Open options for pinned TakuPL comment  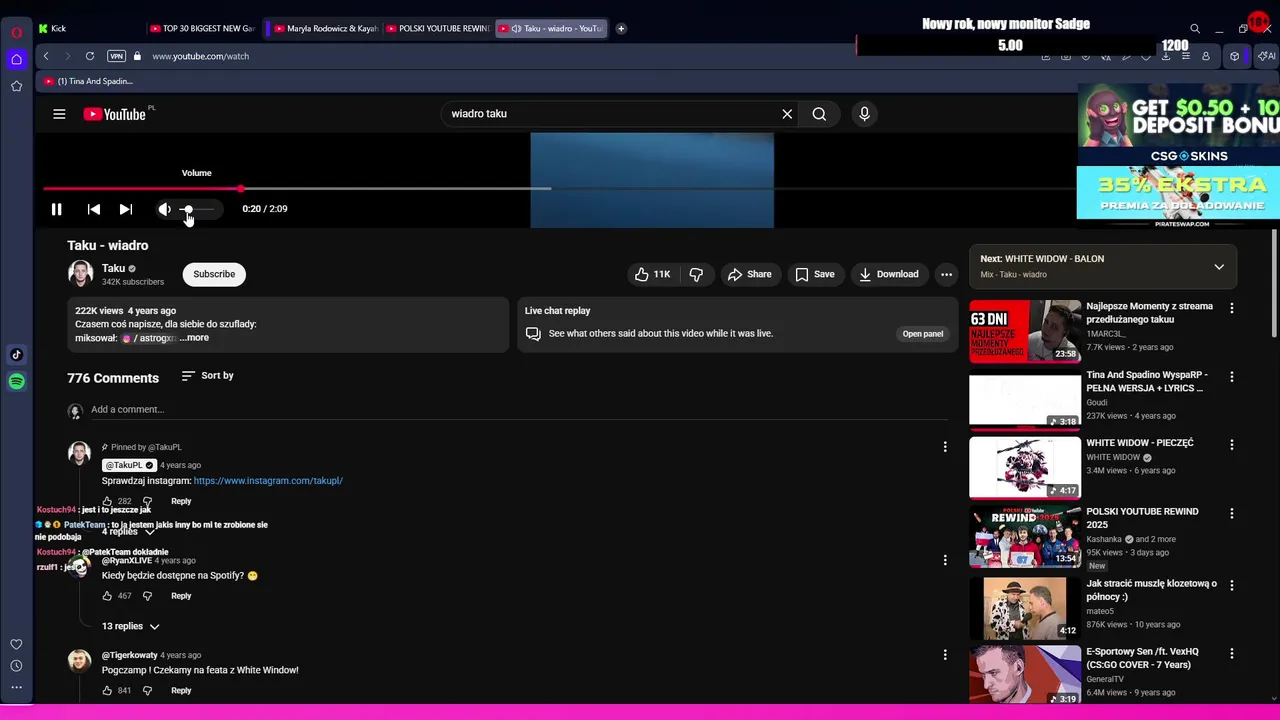[945, 447]
